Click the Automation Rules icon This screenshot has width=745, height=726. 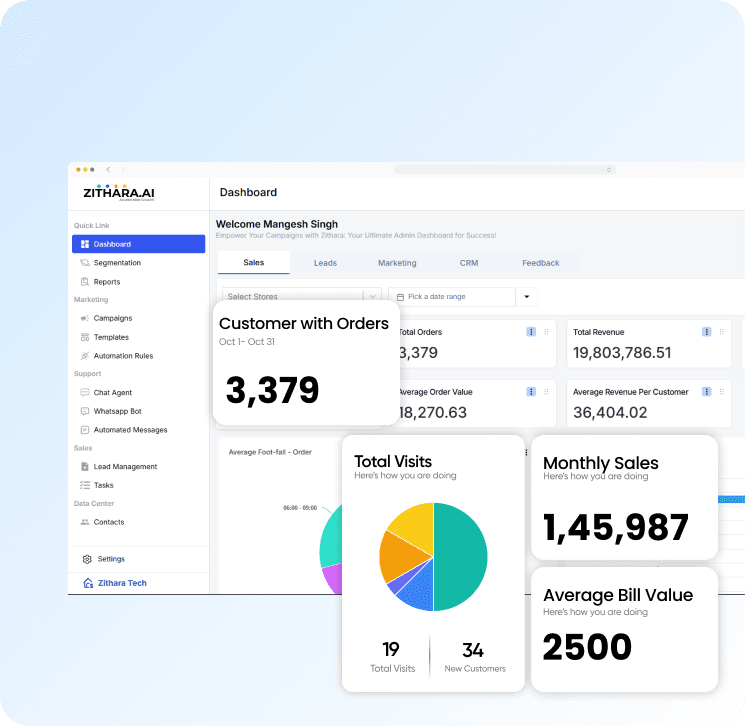click(x=85, y=356)
